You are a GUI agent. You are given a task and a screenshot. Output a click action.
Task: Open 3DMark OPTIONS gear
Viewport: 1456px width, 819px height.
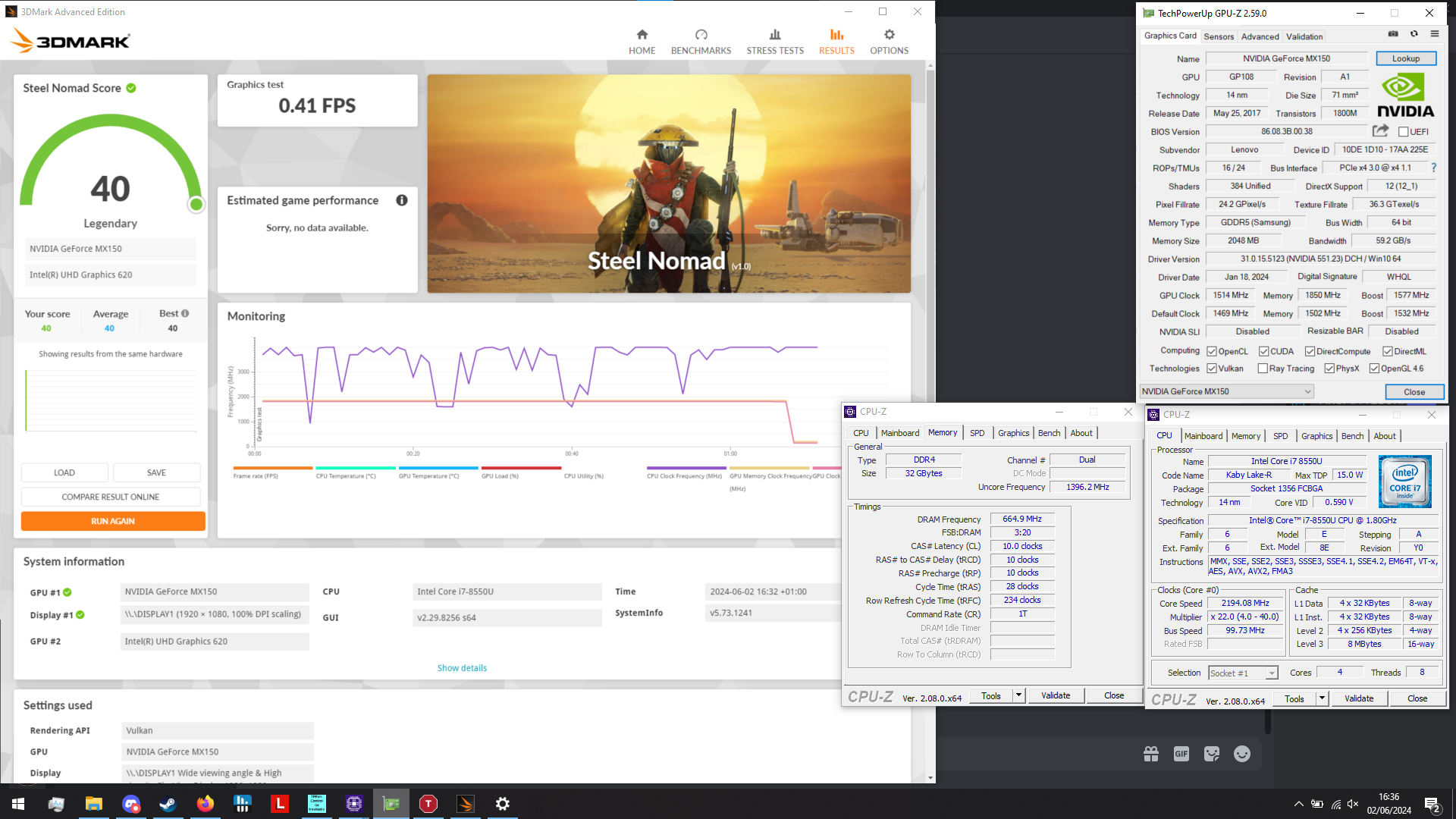tap(889, 42)
